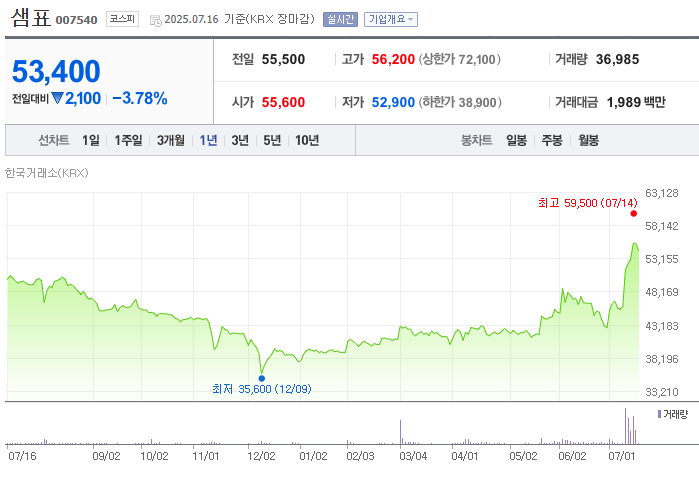Switch to 일봉 candlestick chart
This screenshot has height=479, width=699.
click(x=516, y=140)
